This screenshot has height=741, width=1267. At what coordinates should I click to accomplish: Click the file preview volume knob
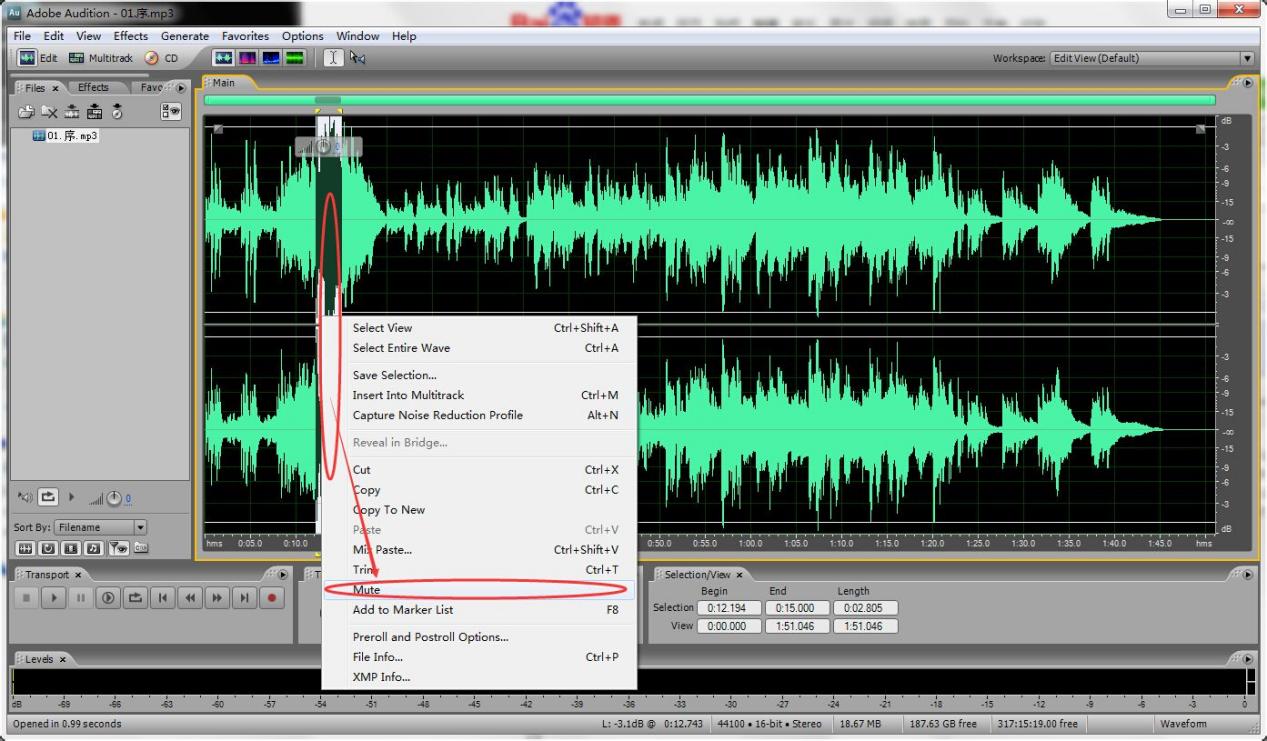[113, 498]
